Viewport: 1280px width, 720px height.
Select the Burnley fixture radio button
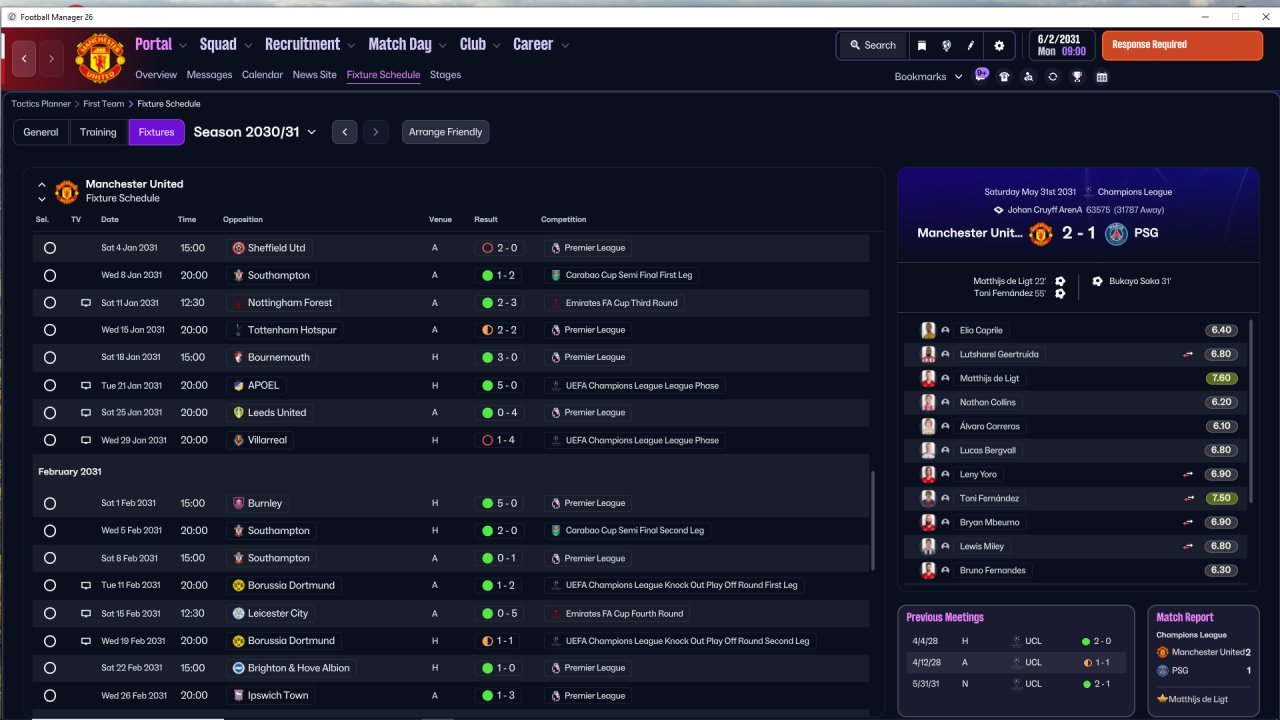pyautogui.click(x=49, y=503)
